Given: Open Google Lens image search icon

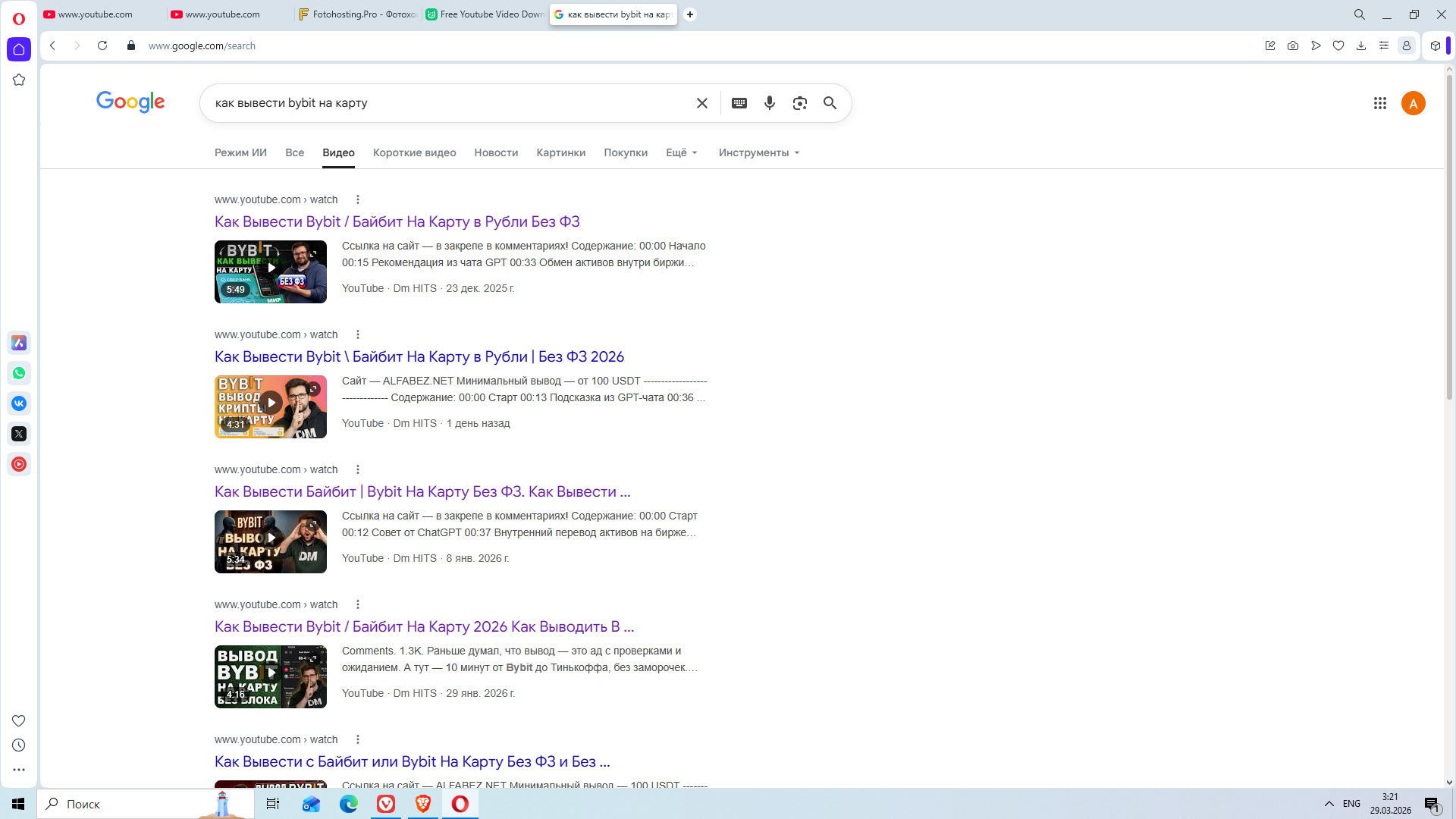Looking at the screenshot, I should (x=799, y=103).
